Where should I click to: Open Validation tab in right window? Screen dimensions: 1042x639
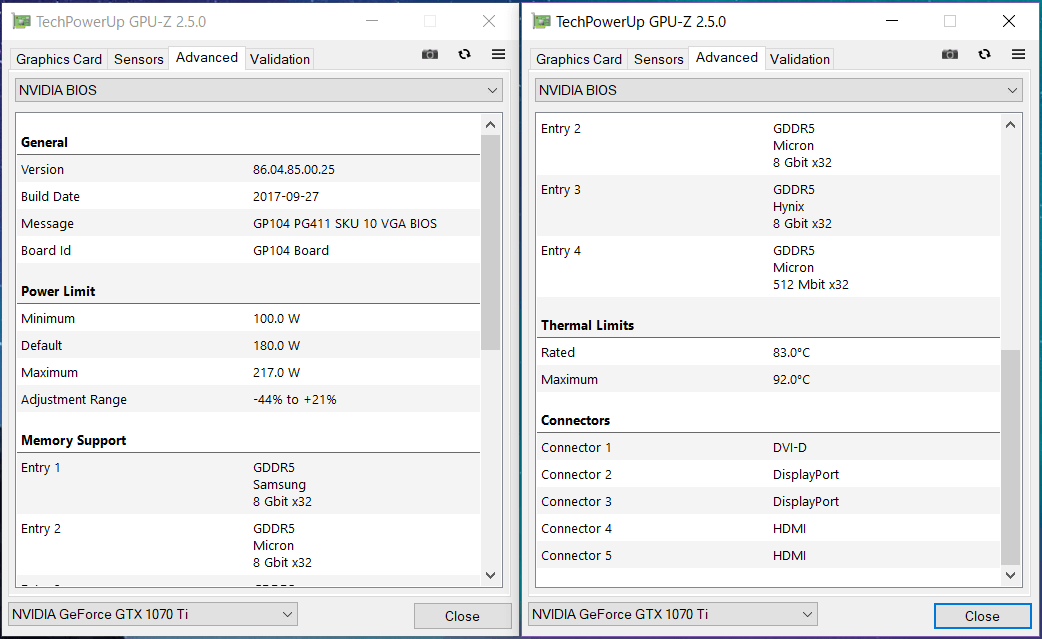799,59
